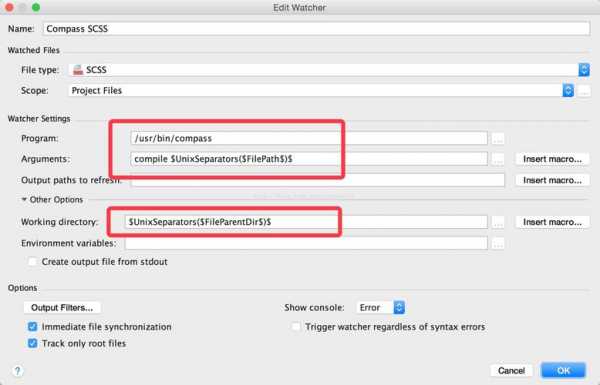Click Insert macro for Arguments

(552, 159)
